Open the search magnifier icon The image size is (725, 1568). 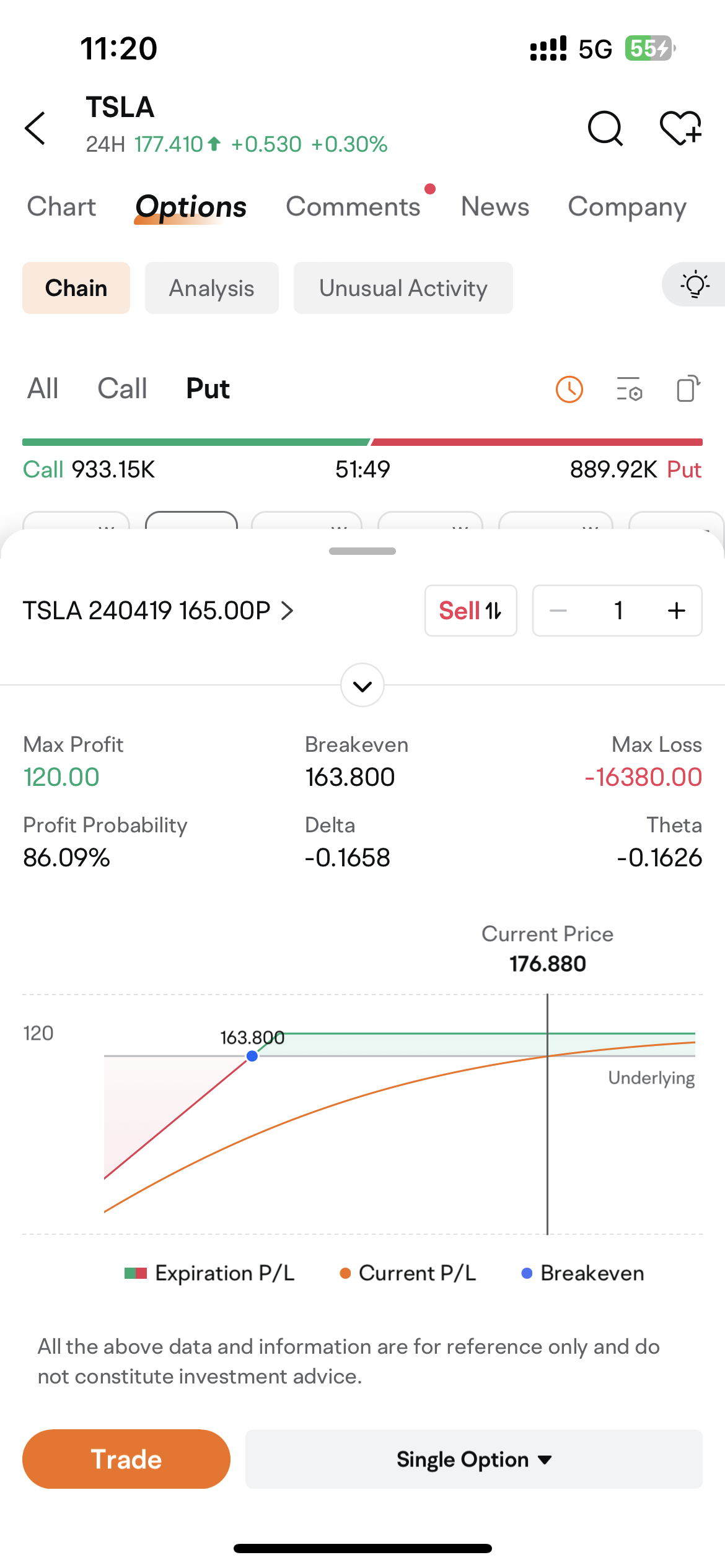(x=605, y=128)
